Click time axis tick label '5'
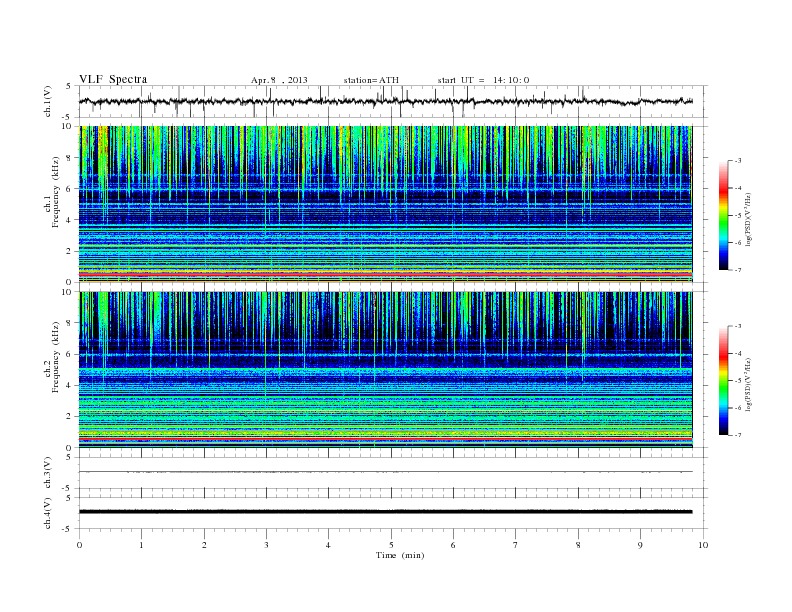This screenshot has width=792, height=612. click(x=391, y=545)
